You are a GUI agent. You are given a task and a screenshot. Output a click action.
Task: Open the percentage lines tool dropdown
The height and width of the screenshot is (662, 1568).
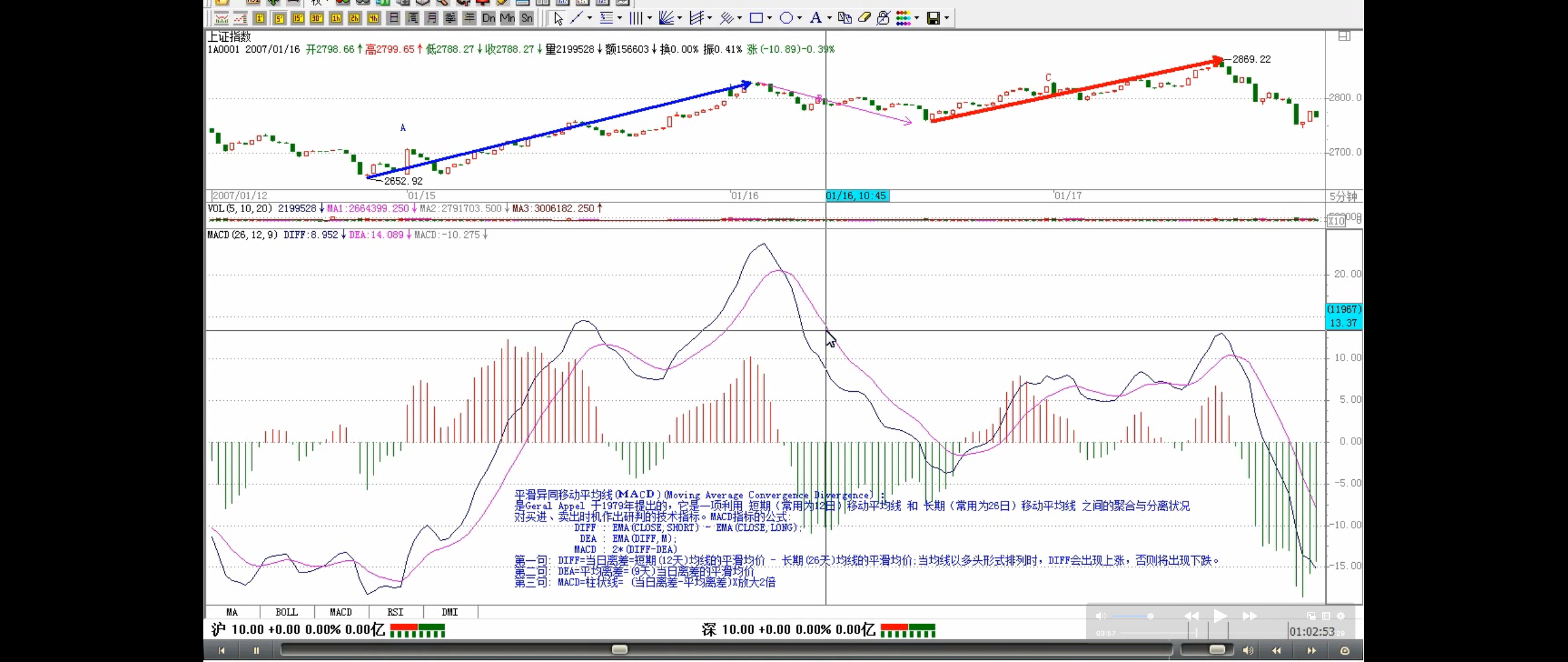(620, 18)
